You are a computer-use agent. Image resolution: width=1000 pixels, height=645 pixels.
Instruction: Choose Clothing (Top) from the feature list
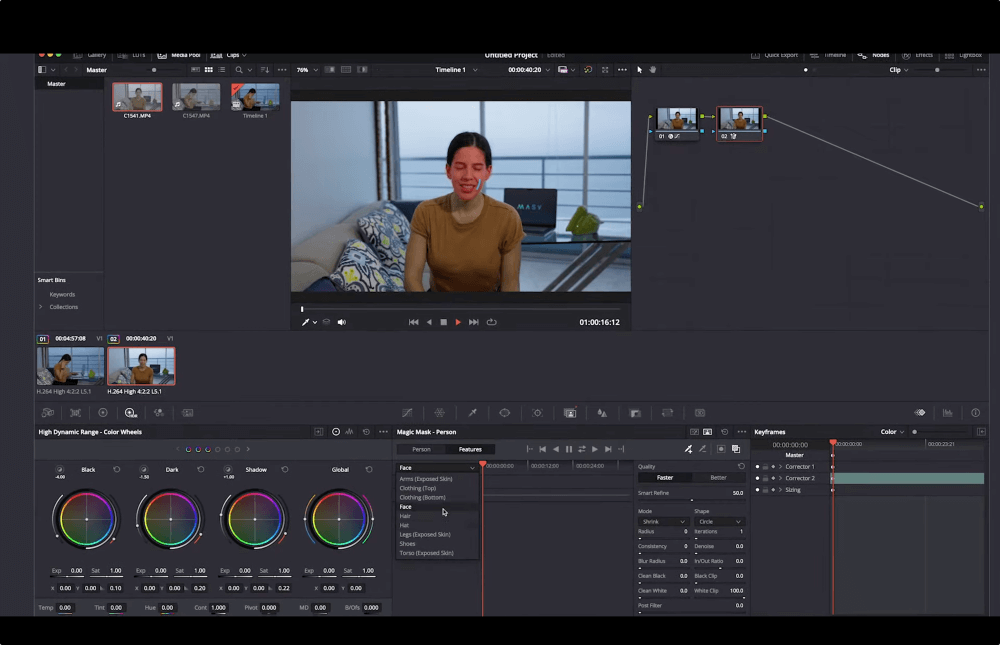pos(437,488)
